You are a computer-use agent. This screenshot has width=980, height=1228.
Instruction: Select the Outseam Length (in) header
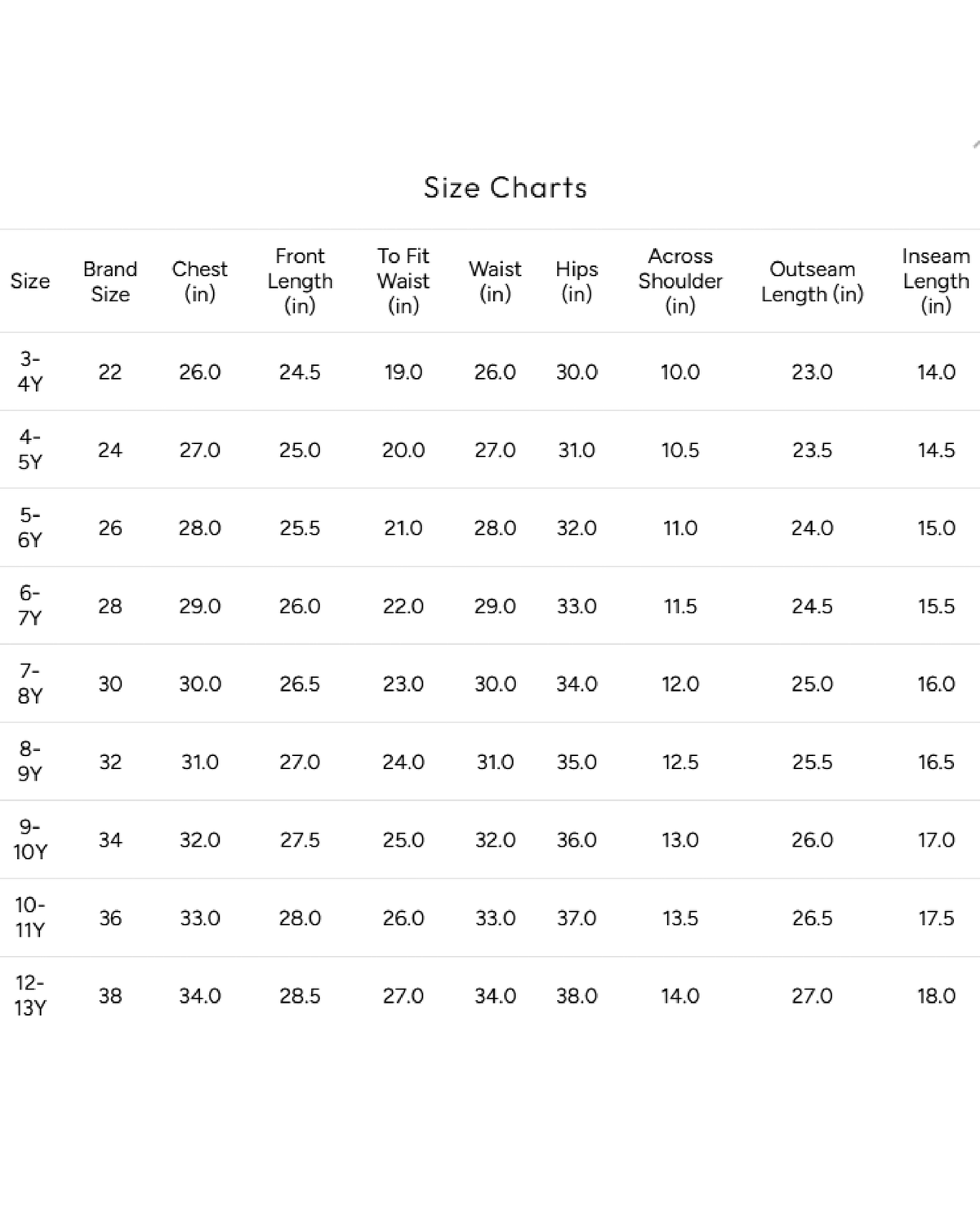(x=812, y=281)
